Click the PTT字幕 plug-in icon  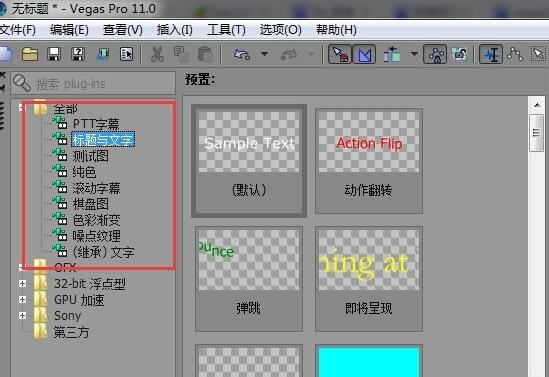point(60,123)
